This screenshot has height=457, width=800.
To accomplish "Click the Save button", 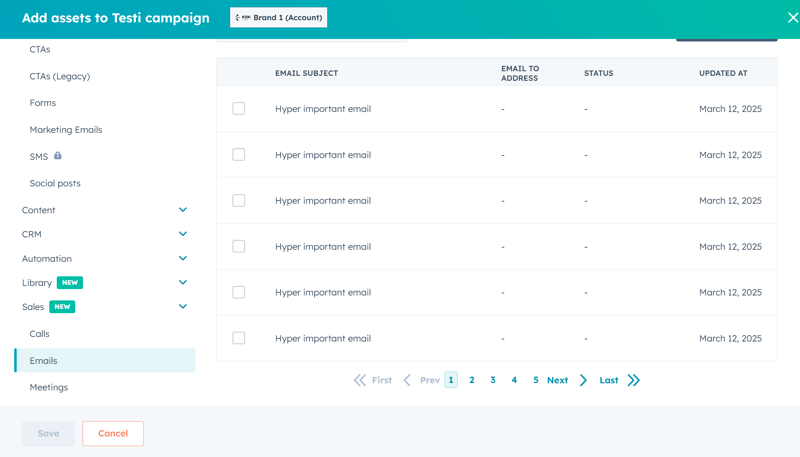I will [48, 433].
